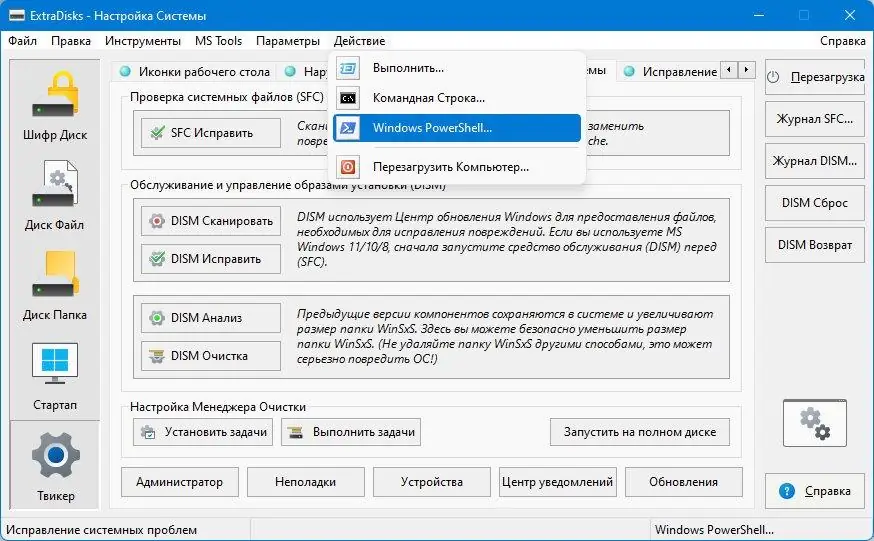Viewport: 874px width, 541px height.
Task: Click the Установить задачи button
Action: tap(203, 432)
